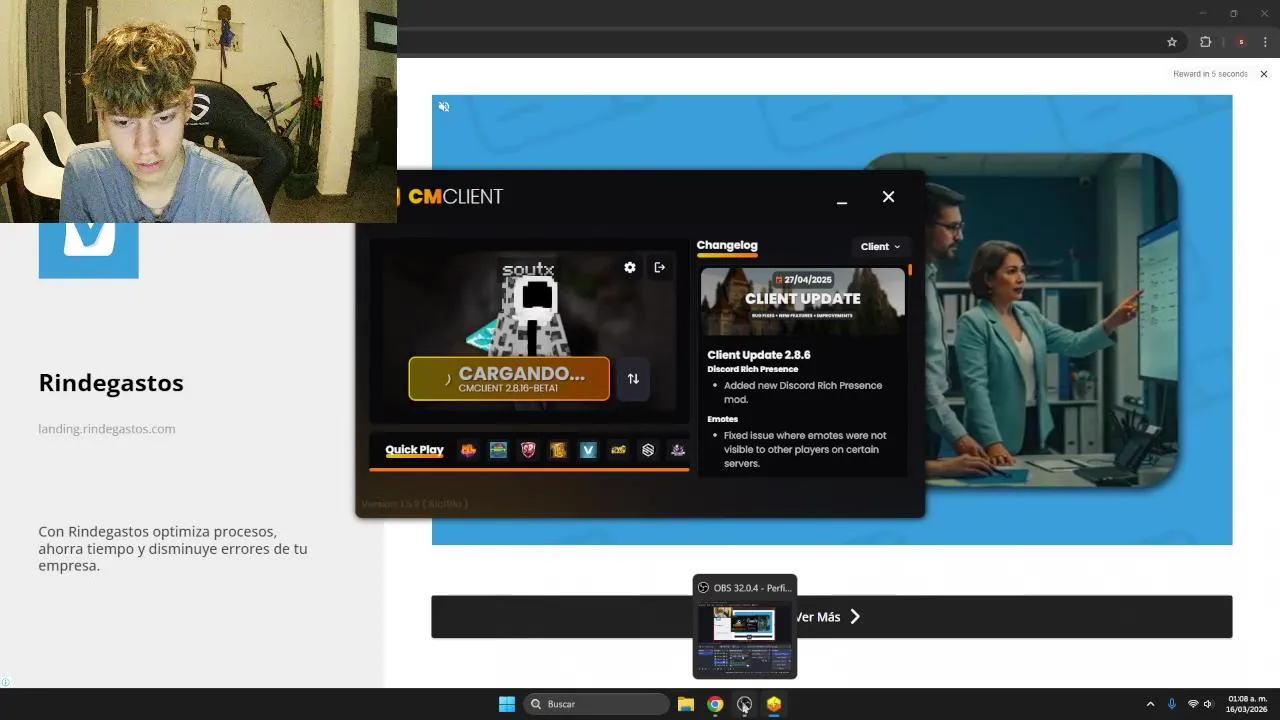
Task: Select the Quick Play tab
Action: pyautogui.click(x=414, y=450)
